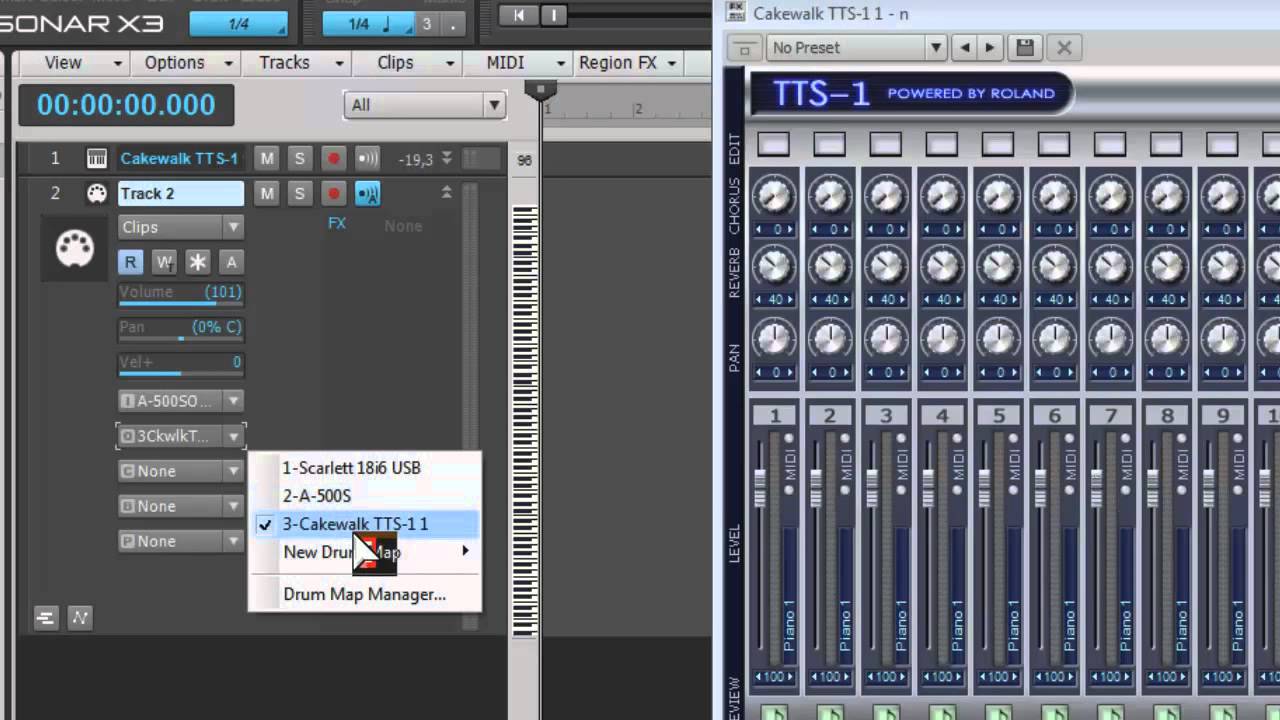1280x720 pixels.
Task: Expand the Cakewalk TTS-1 track with double chevron
Action: coord(447,158)
